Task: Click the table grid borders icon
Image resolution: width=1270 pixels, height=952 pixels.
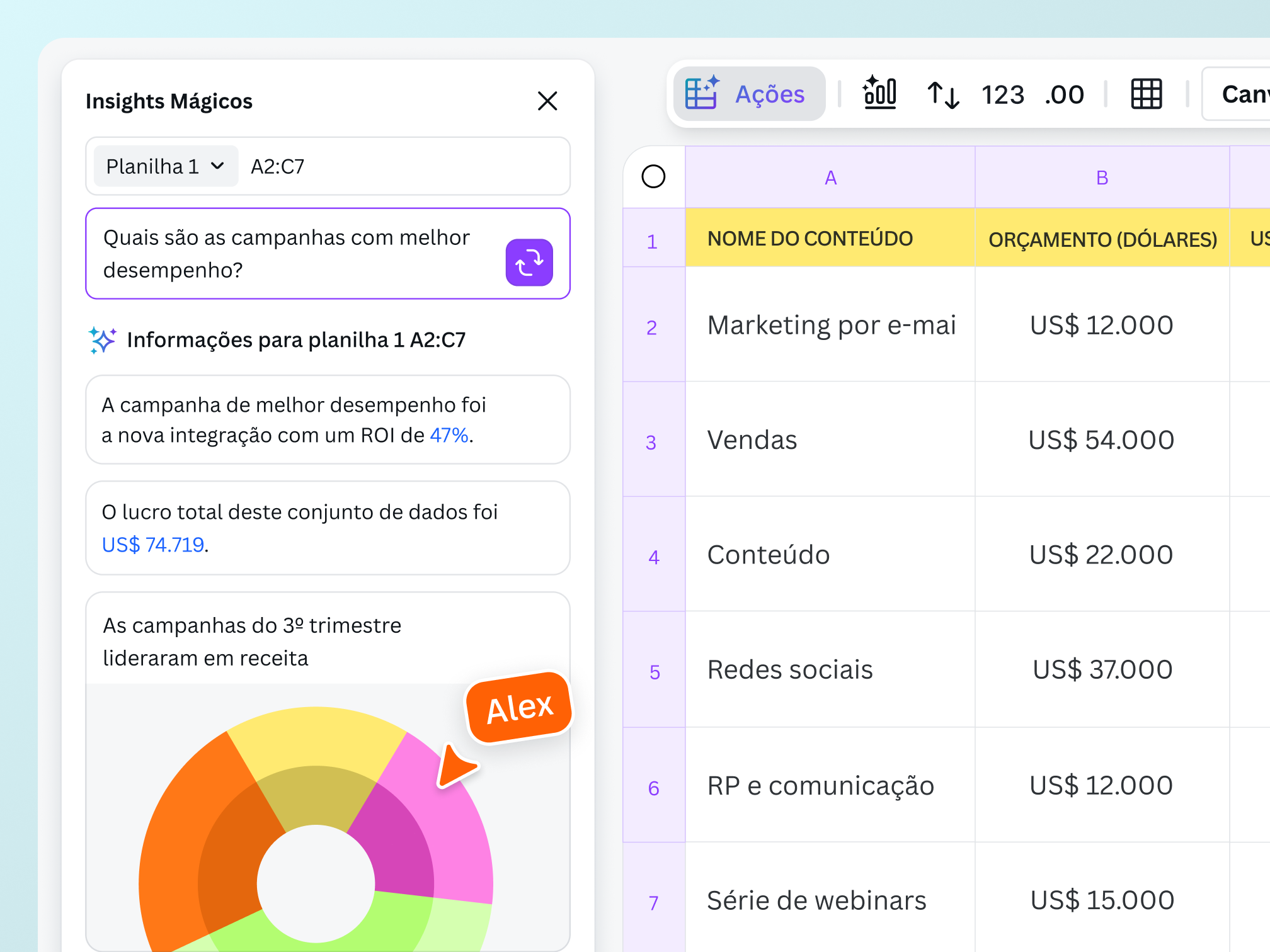Action: tap(1146, 94)
